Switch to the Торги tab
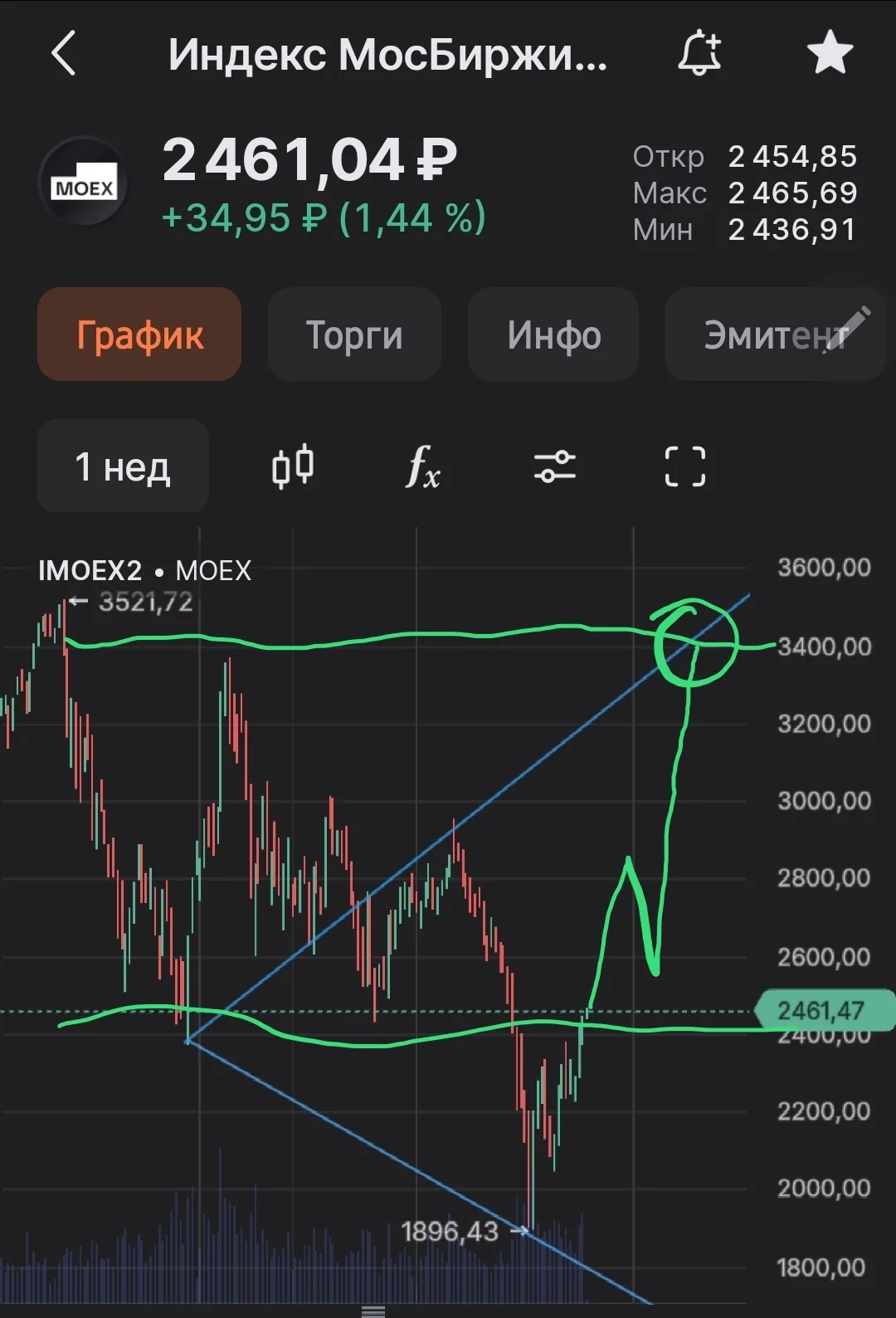 click(354, 334)
